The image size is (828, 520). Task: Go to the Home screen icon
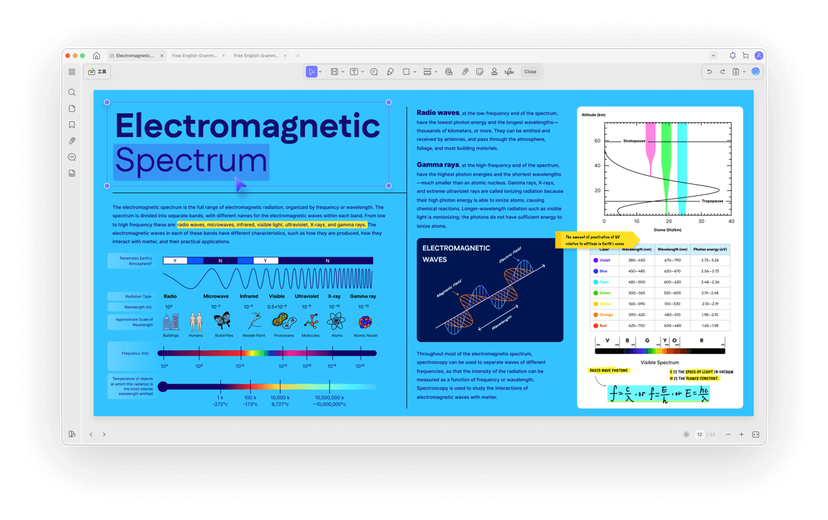click(97, 55)
